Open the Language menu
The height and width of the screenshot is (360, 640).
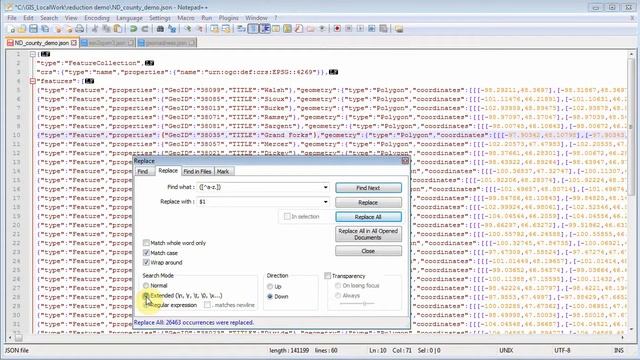click(129, 18)
